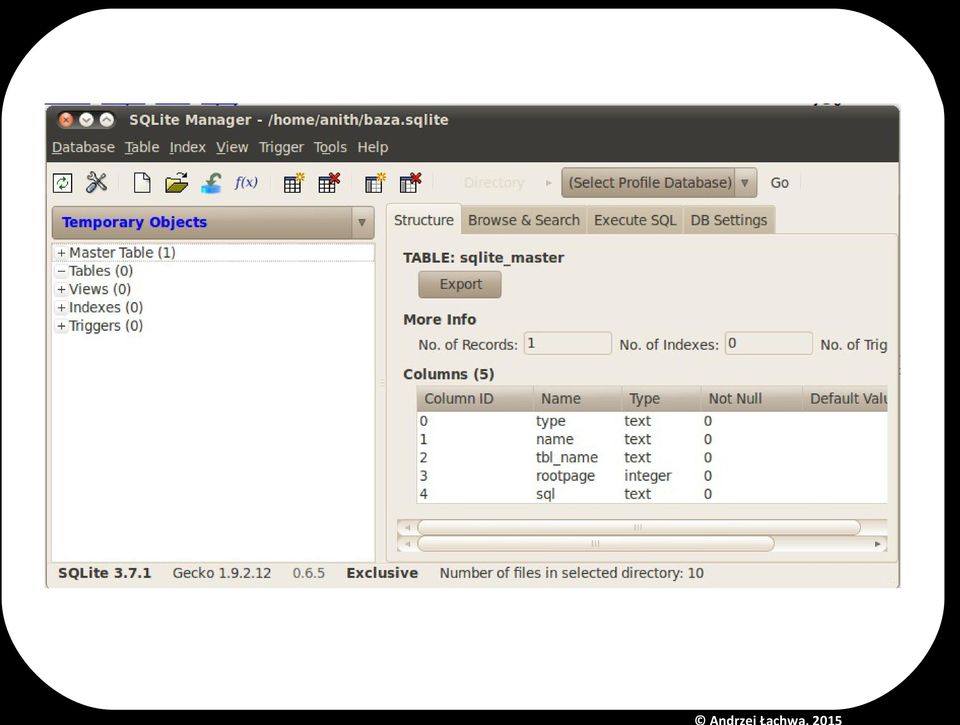This screenshot has width=960, height=725.
Task: Click 'Gecko 1.9.2.12' in status bar
Action: coord(222,573)
